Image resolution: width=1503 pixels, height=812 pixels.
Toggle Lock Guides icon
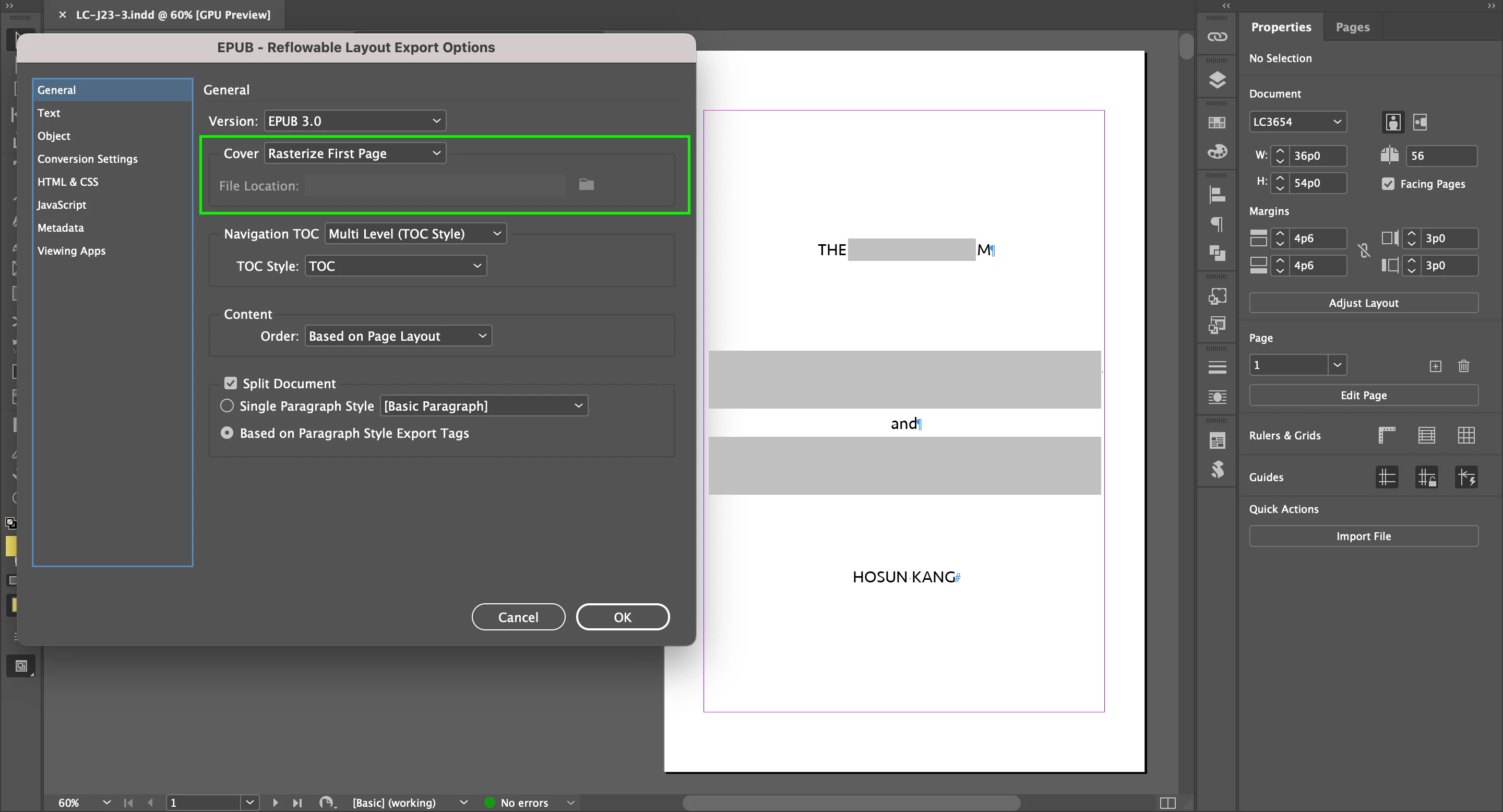1426,477
